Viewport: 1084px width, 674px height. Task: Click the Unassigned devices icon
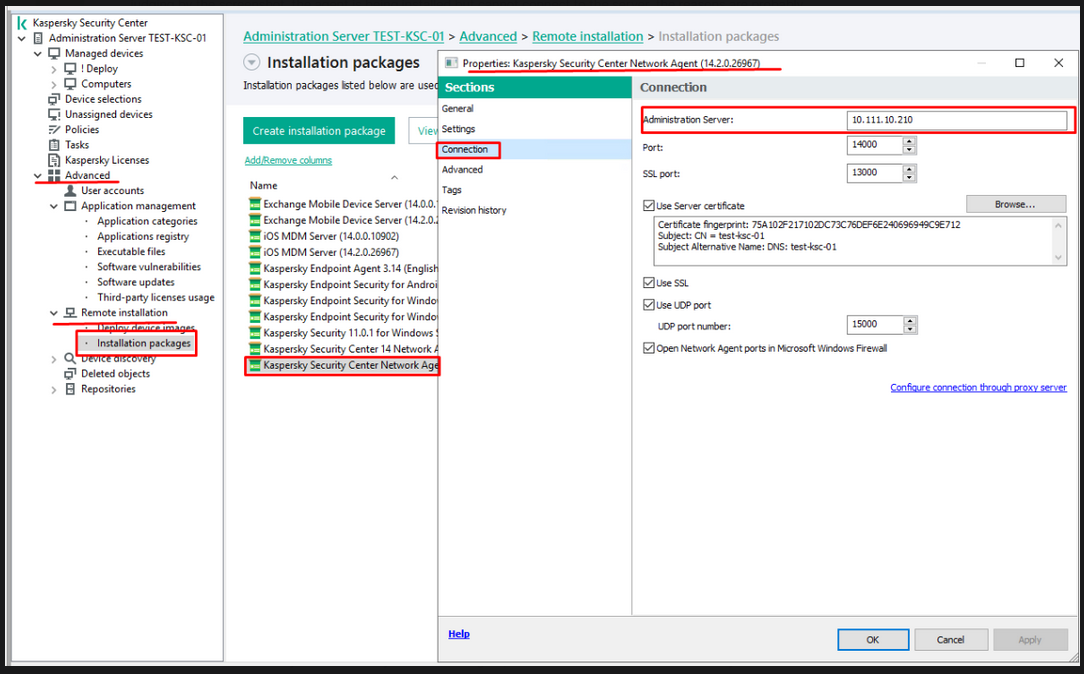point(55,114)
